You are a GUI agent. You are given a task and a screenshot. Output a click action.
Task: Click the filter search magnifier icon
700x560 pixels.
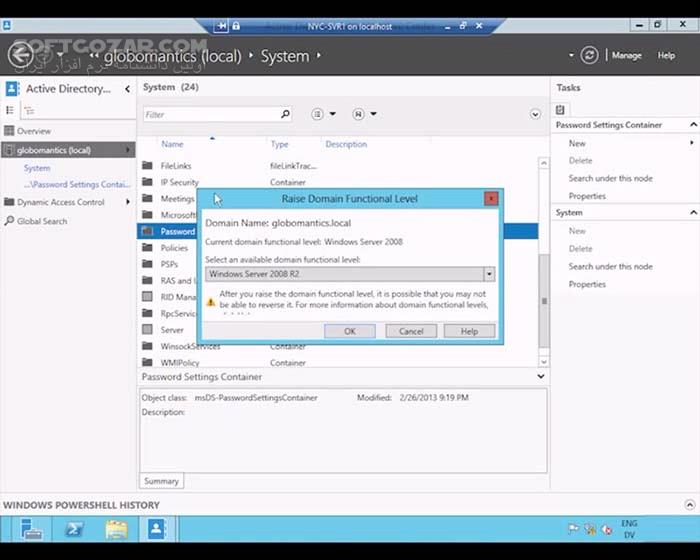[285, 114]
